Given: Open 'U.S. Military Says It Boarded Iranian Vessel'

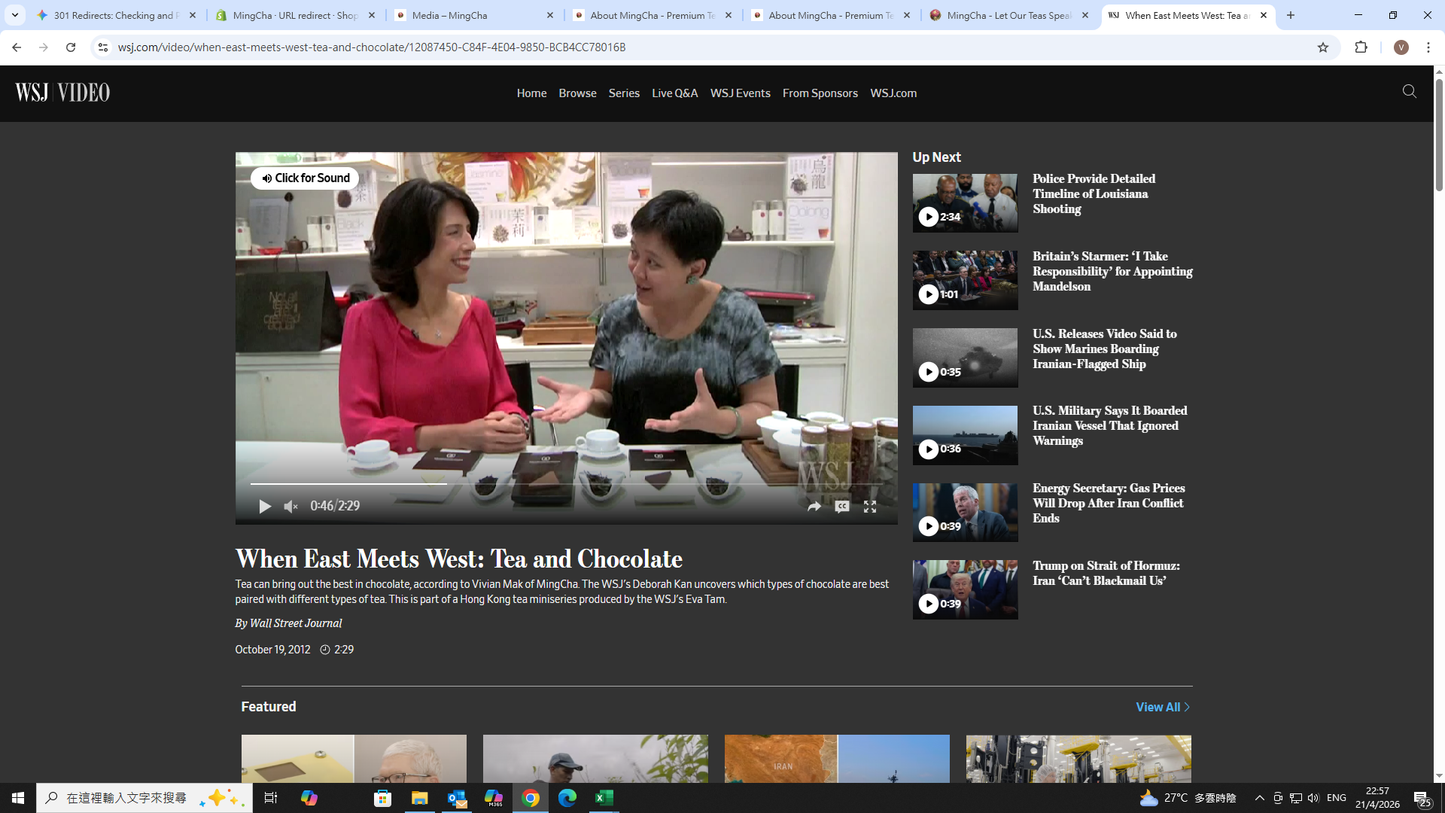Looking at the screenshot, I should coord(1110,426).
